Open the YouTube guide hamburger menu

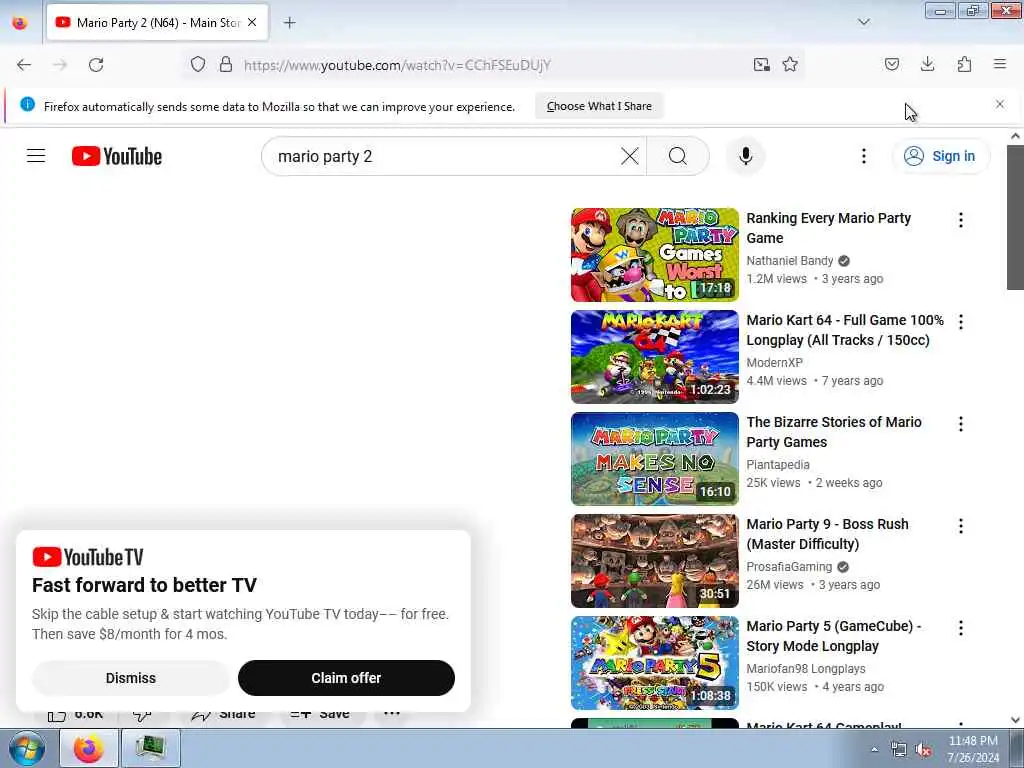point(36,156)
